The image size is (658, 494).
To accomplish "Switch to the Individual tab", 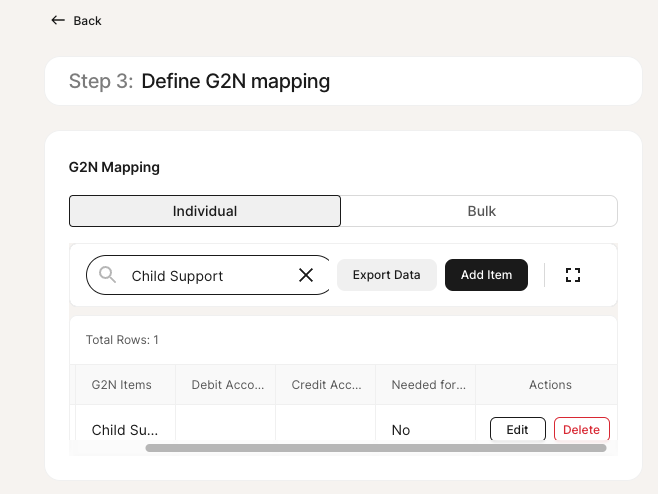I will tap(205, 211).
